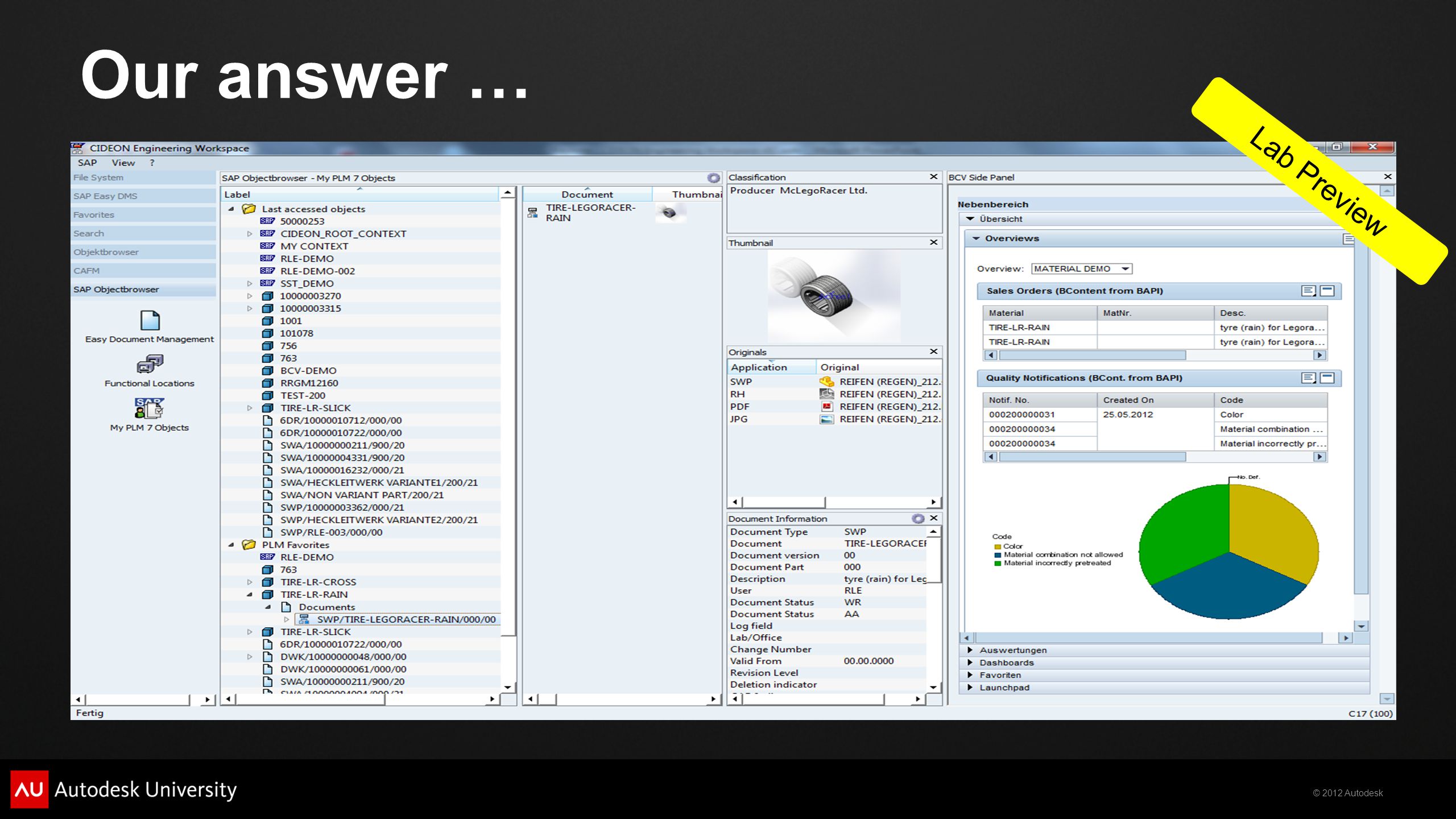1456x819 pixels.
Task: Select the BCV-DEMO tree item
Action: [x=308, y=371]
